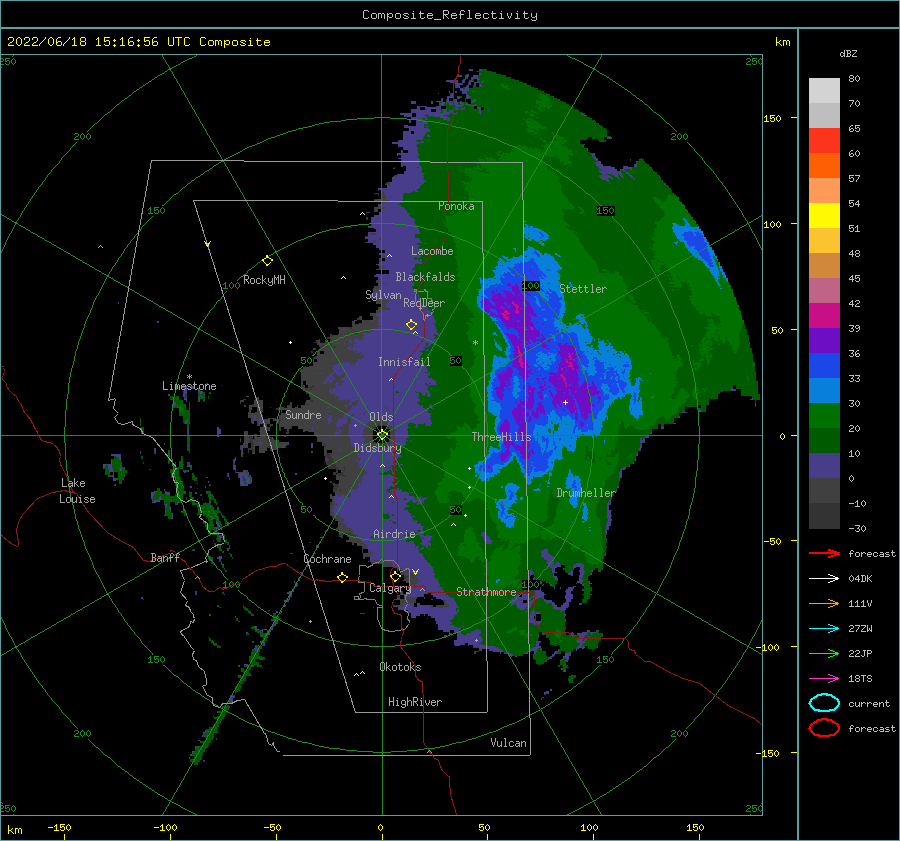Viewport: 900px width, 841px height.
Task: Click the lightest grey swatch below 80
Action: coord(824,90)
